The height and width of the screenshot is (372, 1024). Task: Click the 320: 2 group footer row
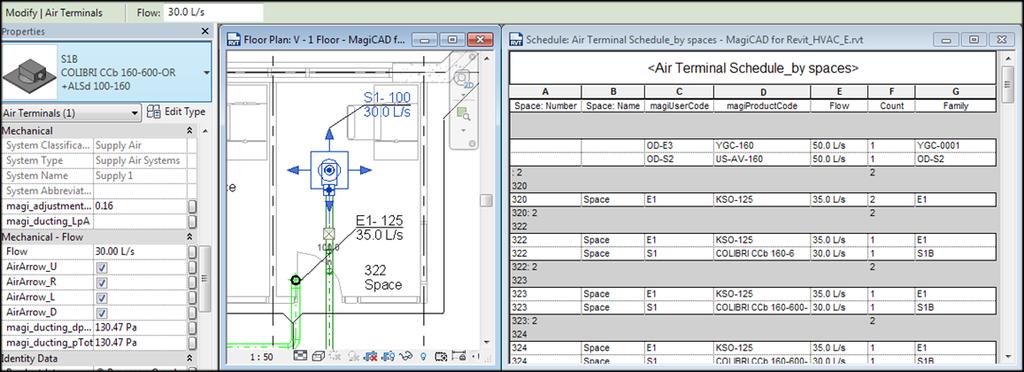pos(752,213)
